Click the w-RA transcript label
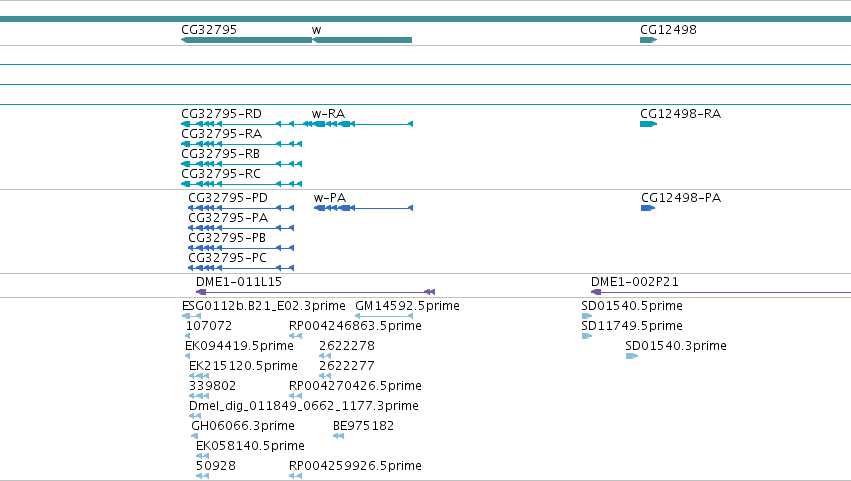The height and width of the screenshot is (481, 851). (328, 114)
